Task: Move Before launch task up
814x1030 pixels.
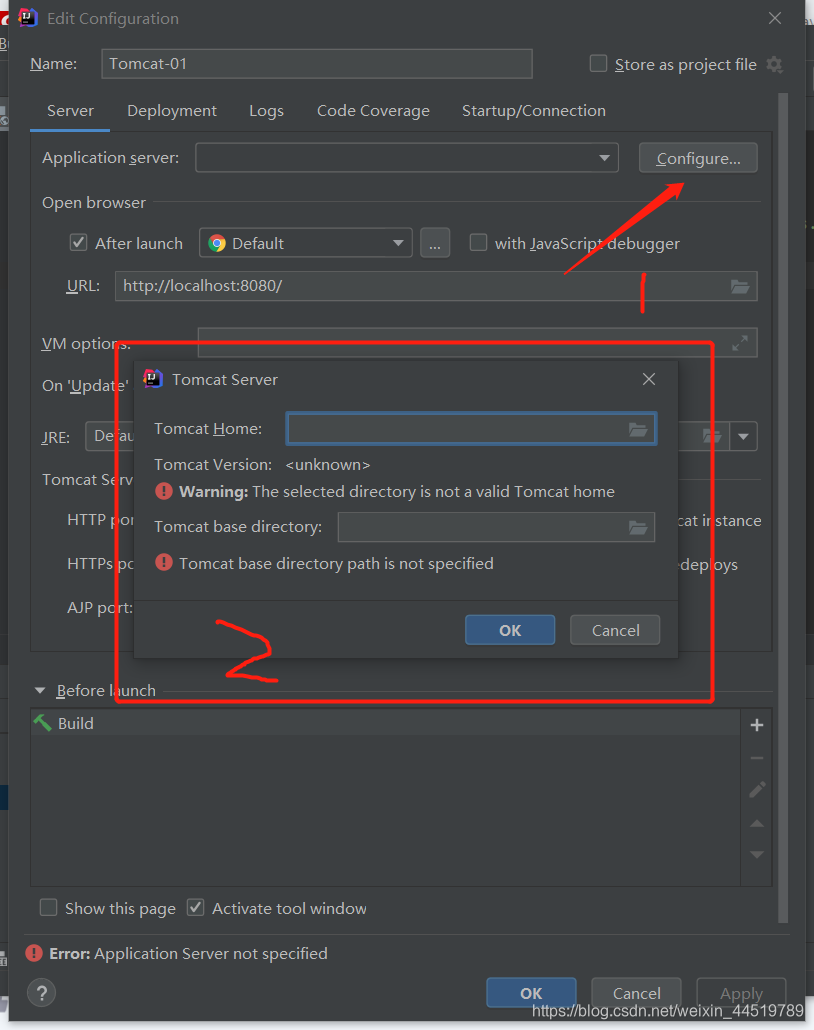Action: [x=757, y=823]
